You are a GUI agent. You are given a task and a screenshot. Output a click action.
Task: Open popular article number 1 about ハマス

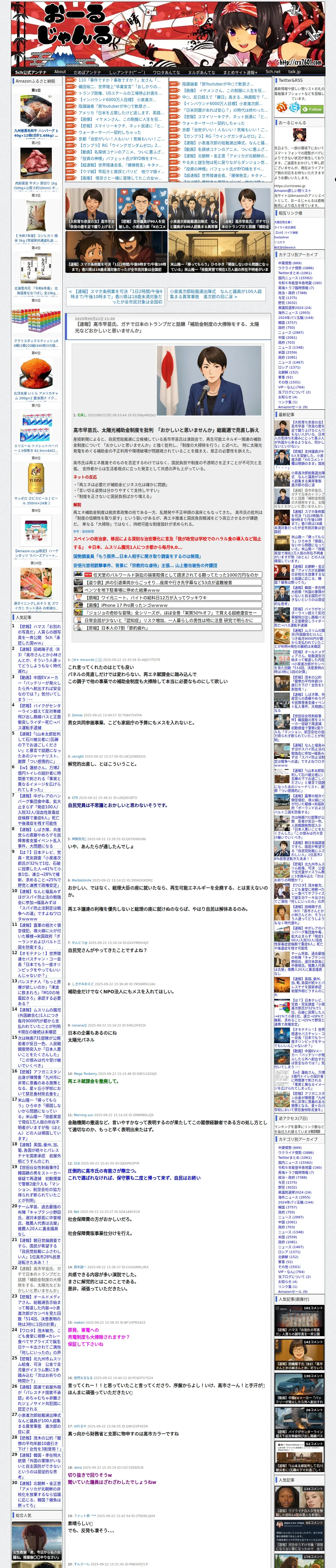(x=40, y=634)
